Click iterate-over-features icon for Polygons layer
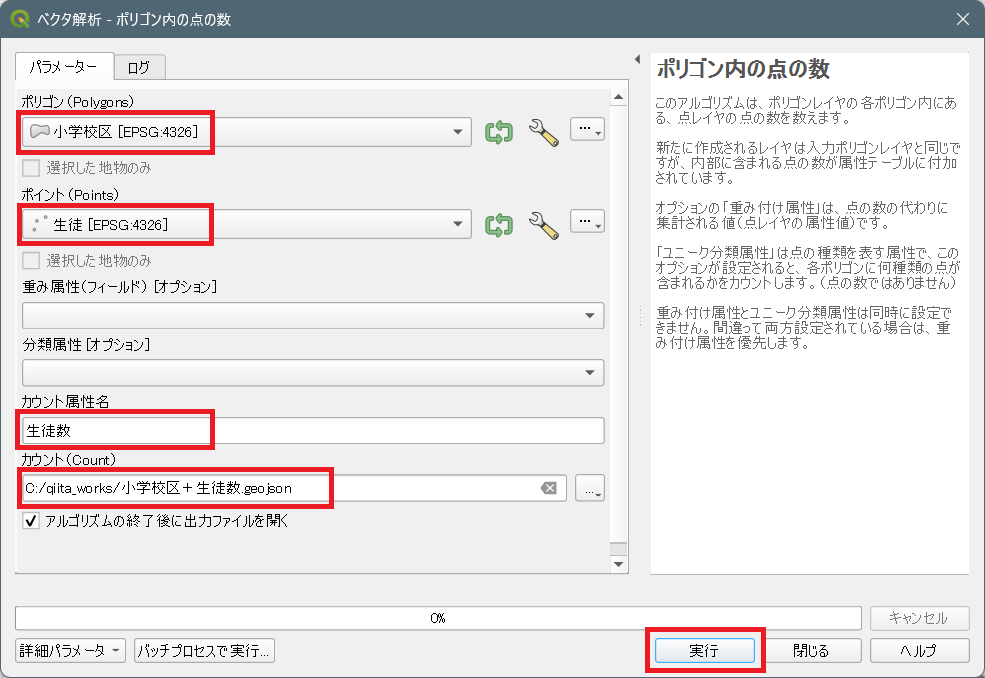This screenshot has height=678, width=985. [x=499, y=132]
